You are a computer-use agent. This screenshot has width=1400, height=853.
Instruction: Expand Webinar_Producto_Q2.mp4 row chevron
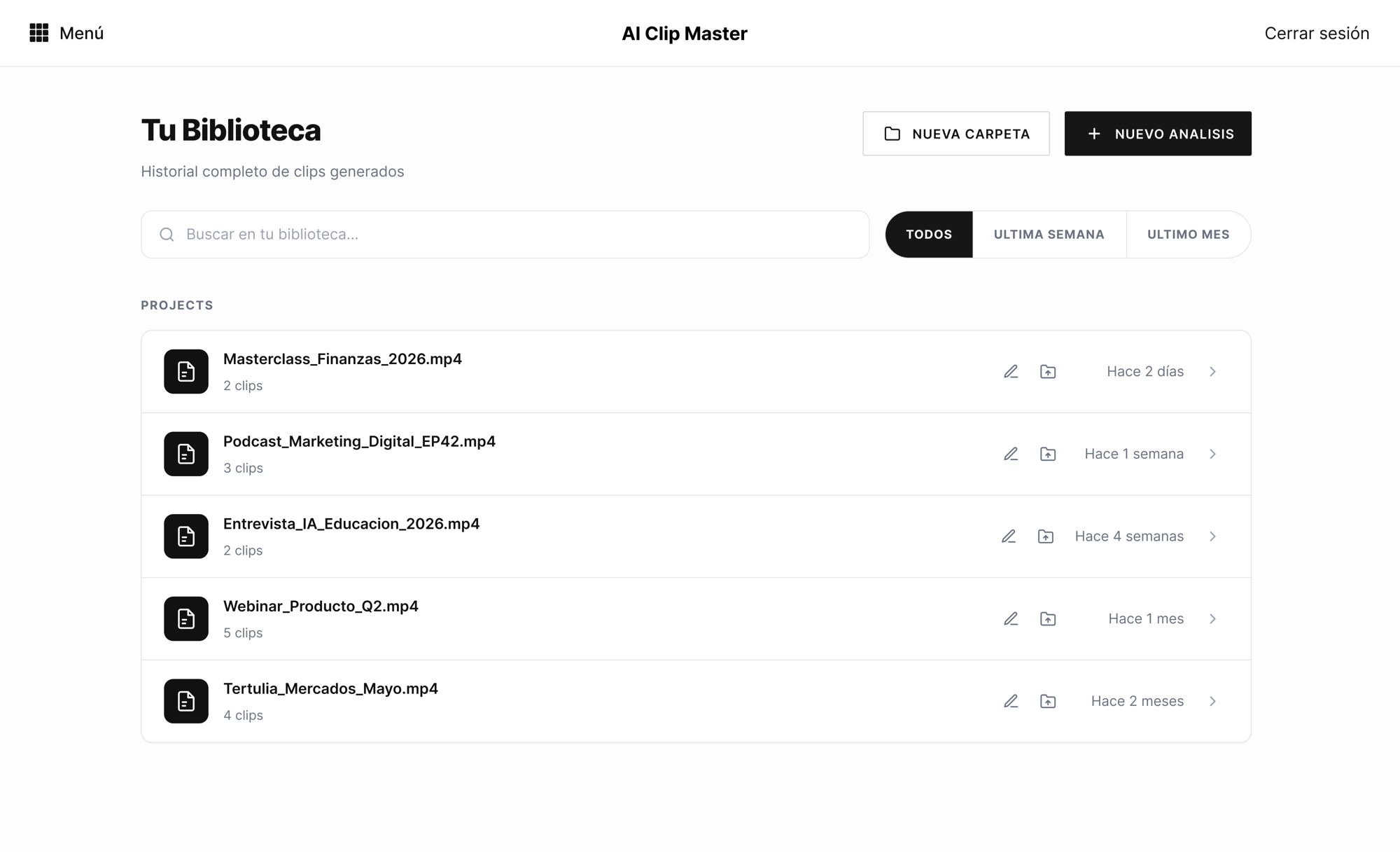[x=1213, y=619]
